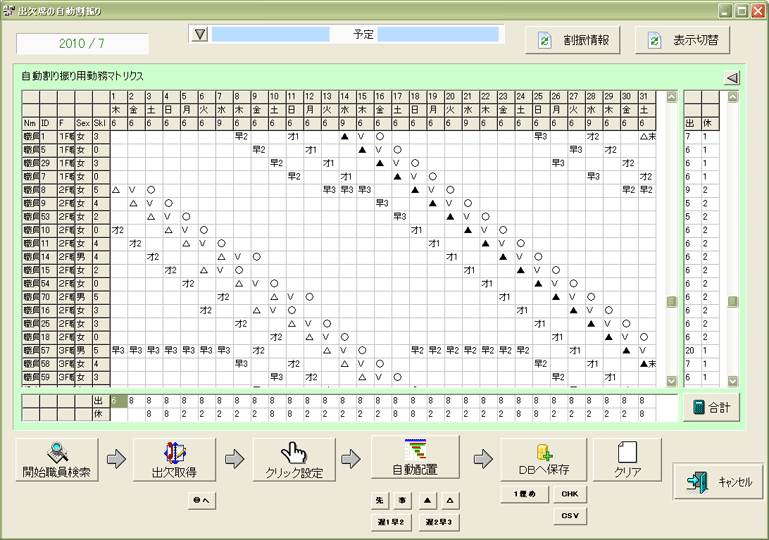Click the filled triangle ▲ button below 自動配置
This screenshot has width=769, height=540.
(427, 500)
